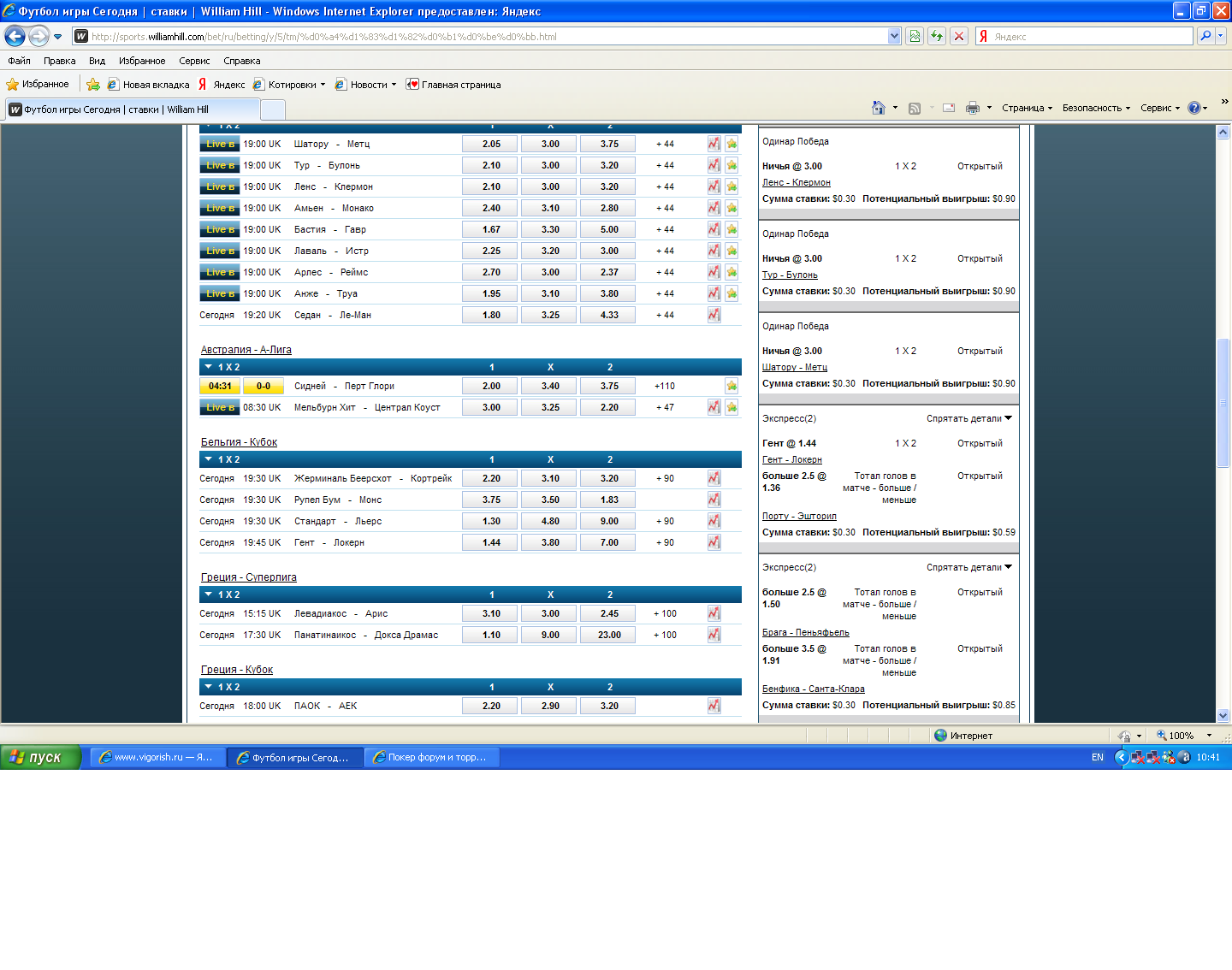
Task: Open the Австралия - А-Лига league link
Action: (246, 350)
